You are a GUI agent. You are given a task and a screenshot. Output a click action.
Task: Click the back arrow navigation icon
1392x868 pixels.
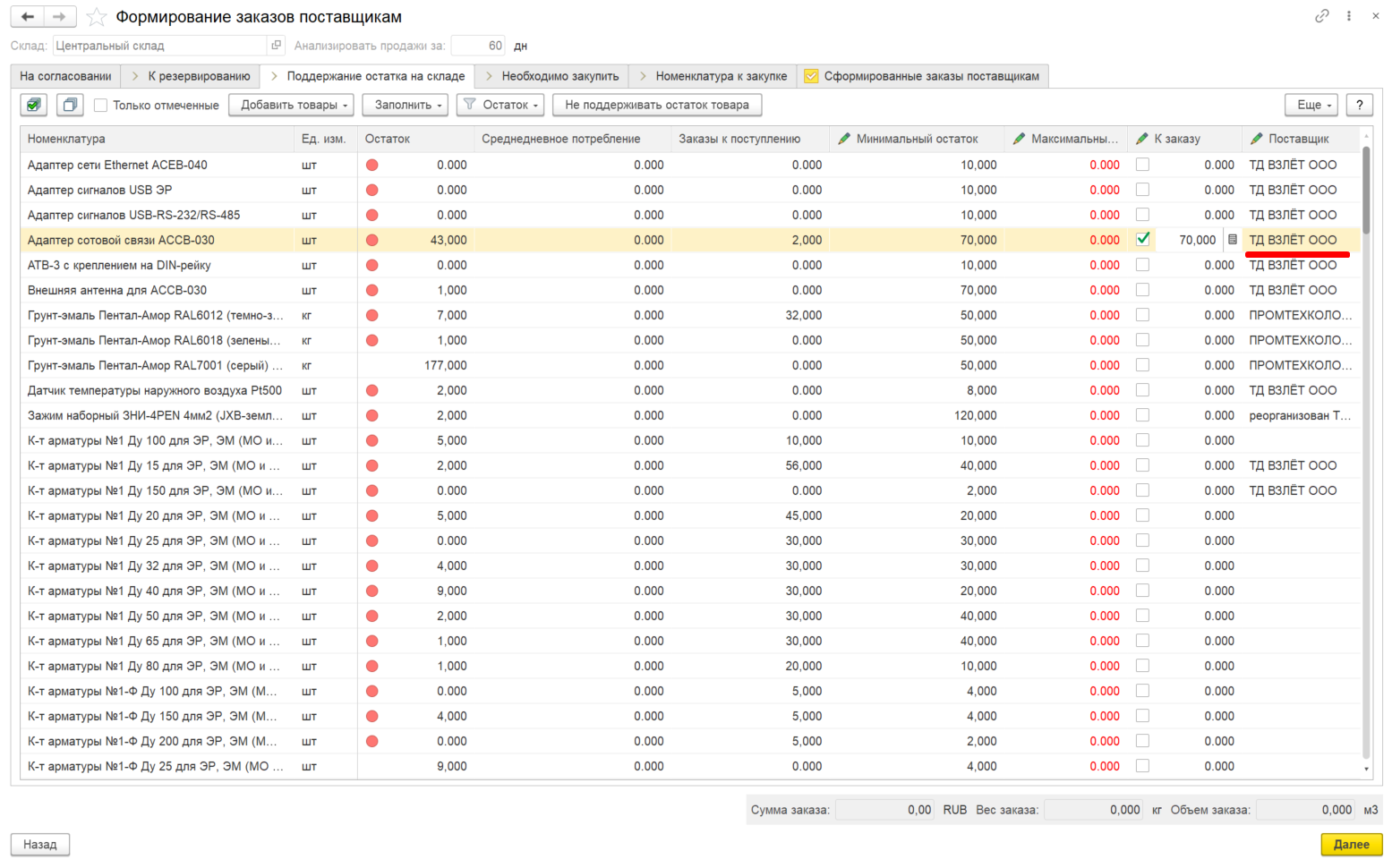(28, 17)
